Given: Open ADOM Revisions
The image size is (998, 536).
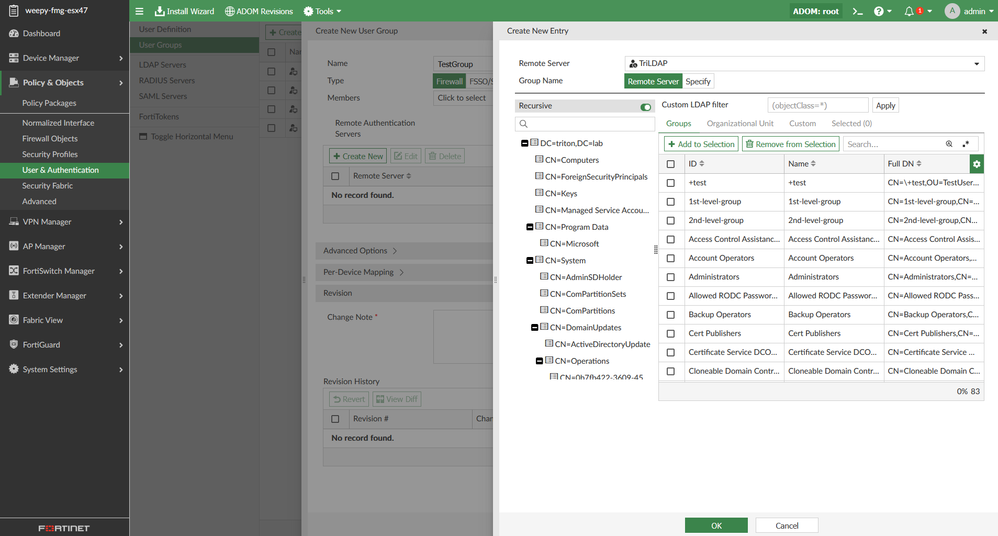Looking at the screenshot, I should coord(258,11).
